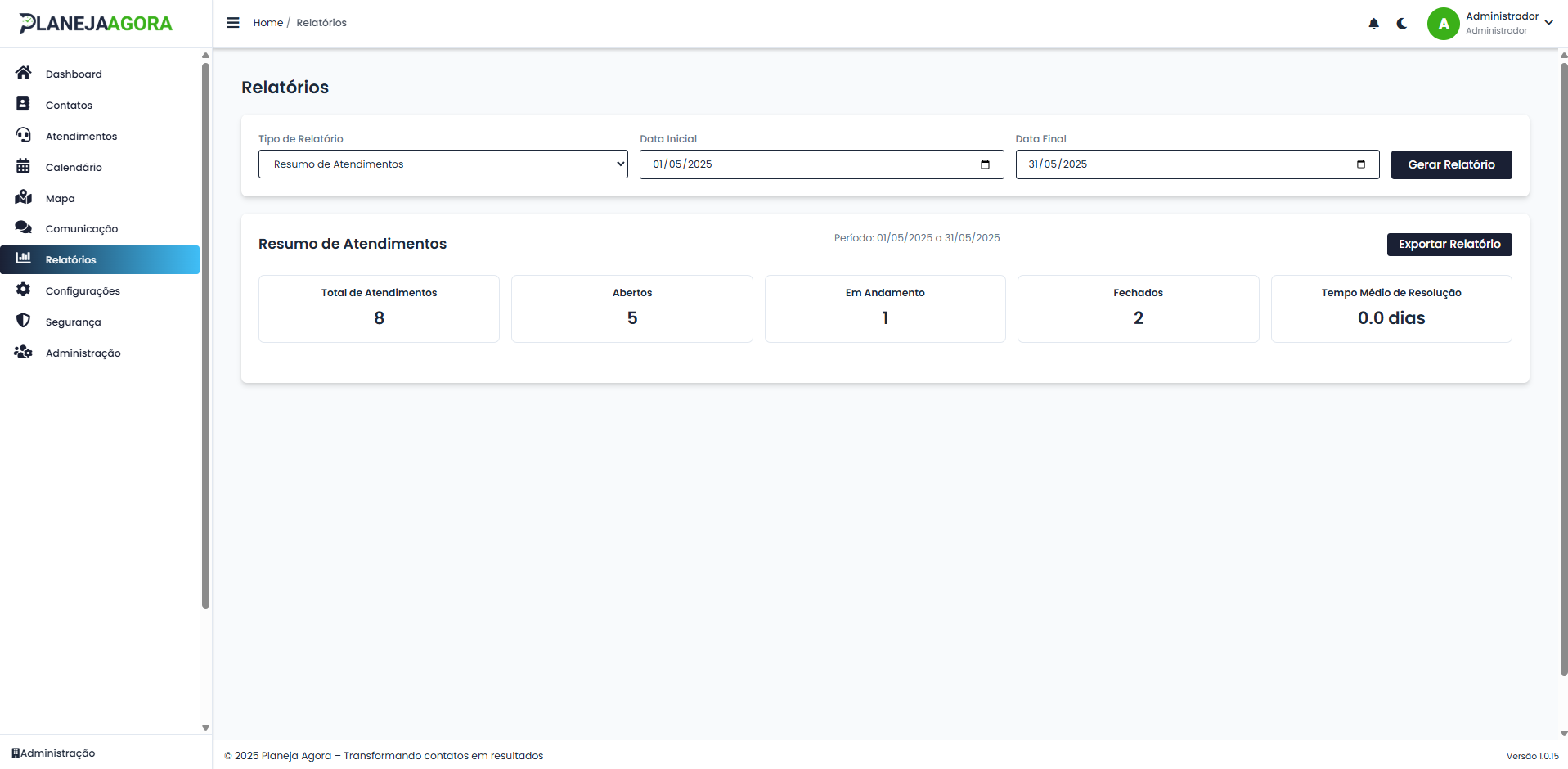
Task: Click the Mapa map marker icon
Action: click(x=23, y=197)
